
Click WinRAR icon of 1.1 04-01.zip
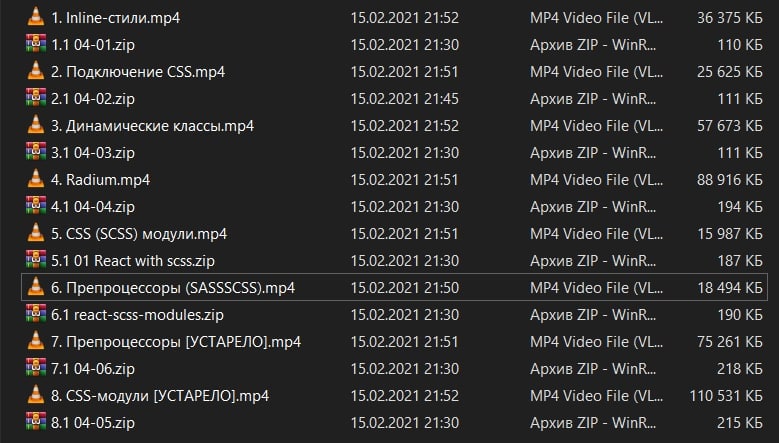point(36,44)
